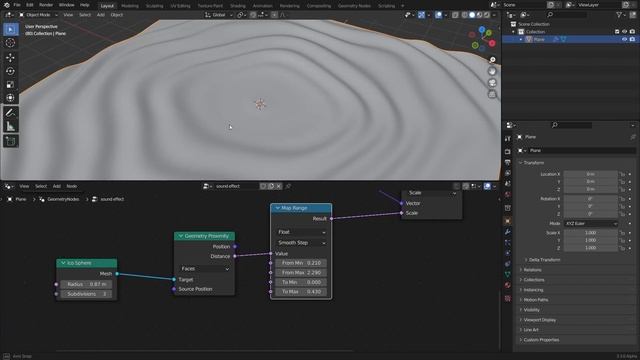This screenshot has width=640, height=360.
Task: Open node editor Add menu
Action: click(57, 186)
